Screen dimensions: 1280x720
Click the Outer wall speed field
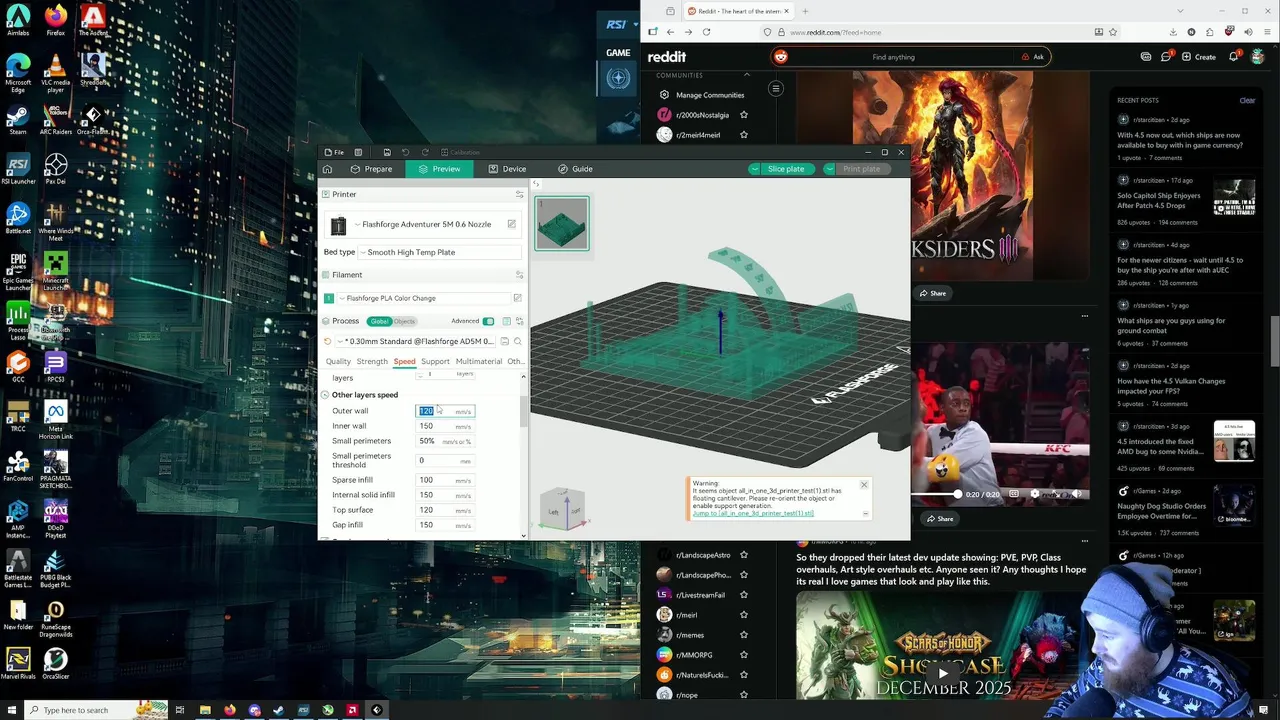[x=445, y=411]
